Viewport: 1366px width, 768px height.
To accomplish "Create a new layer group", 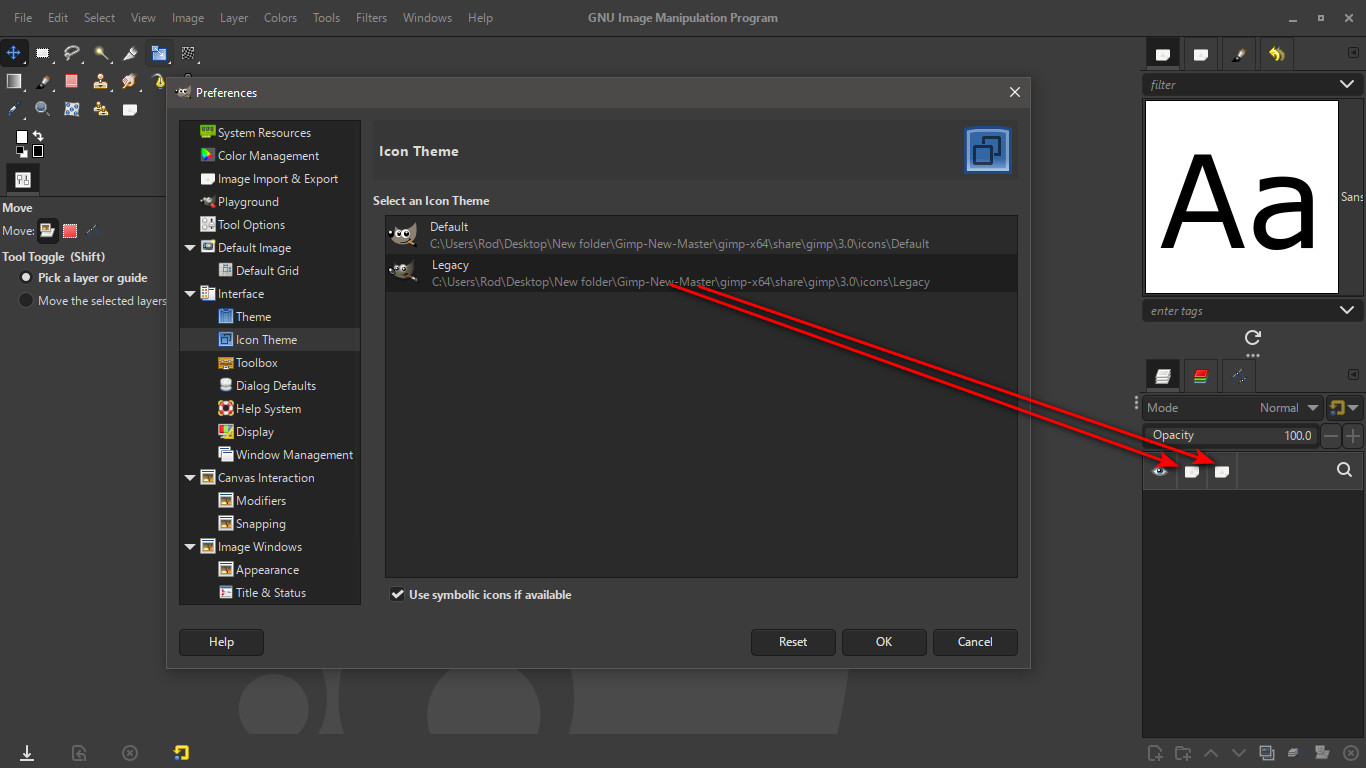I will 1183,753.
